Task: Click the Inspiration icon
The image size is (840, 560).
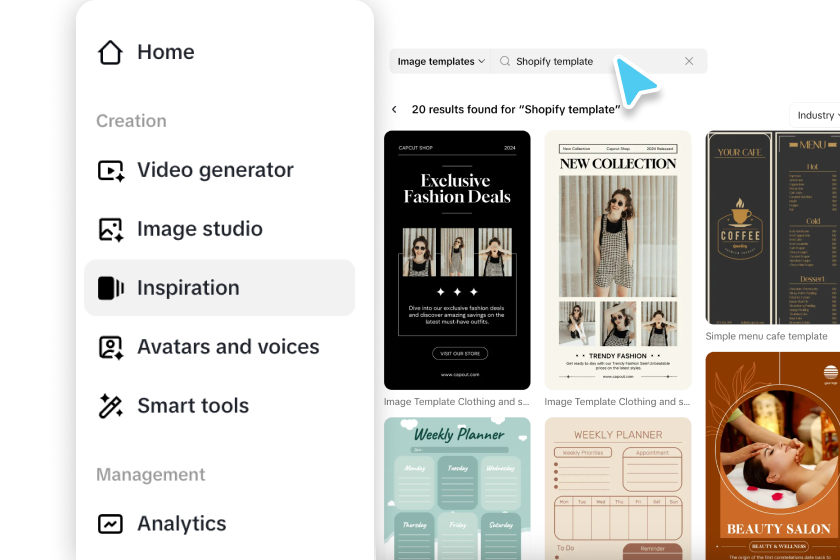Action: coord(110,288)
